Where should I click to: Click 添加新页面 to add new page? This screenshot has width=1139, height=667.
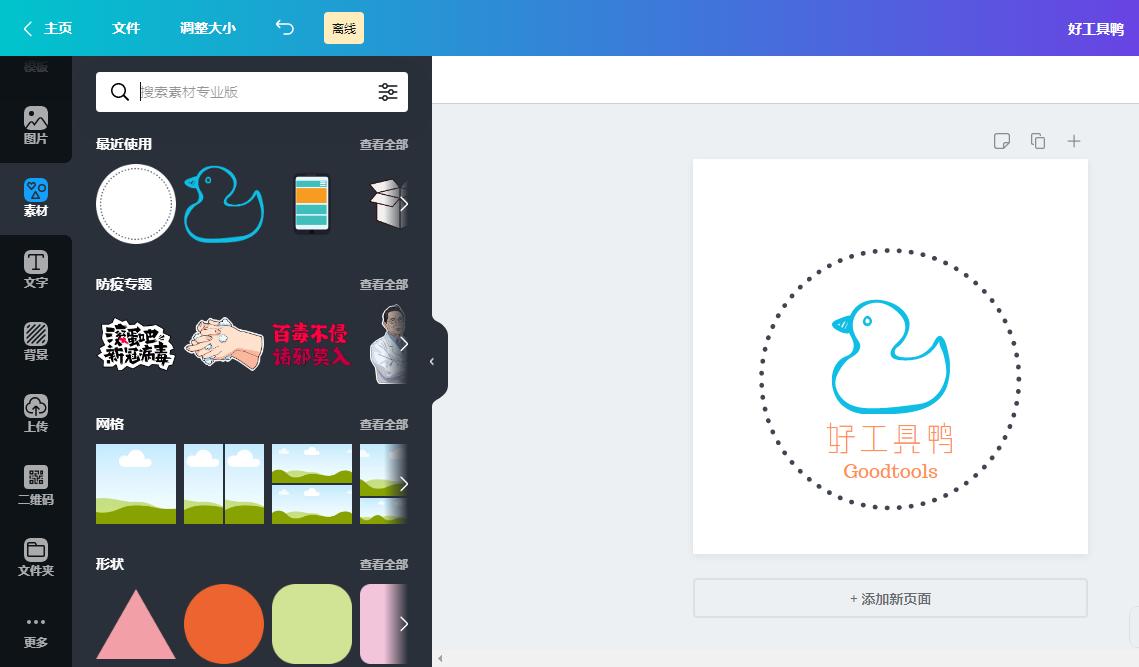(890, 598)
